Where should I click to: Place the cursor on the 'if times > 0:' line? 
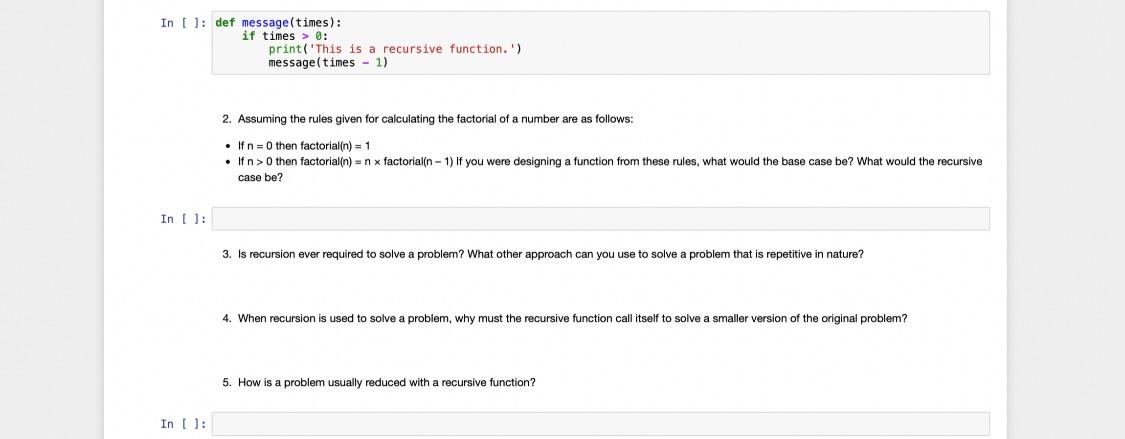[284, 36]
